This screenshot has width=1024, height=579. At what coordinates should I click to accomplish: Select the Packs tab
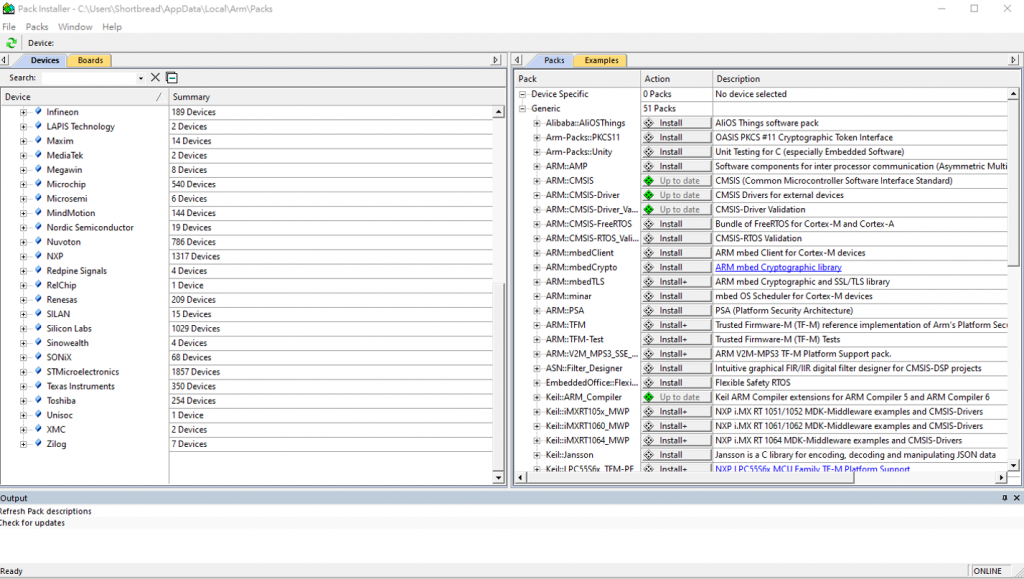554,60
